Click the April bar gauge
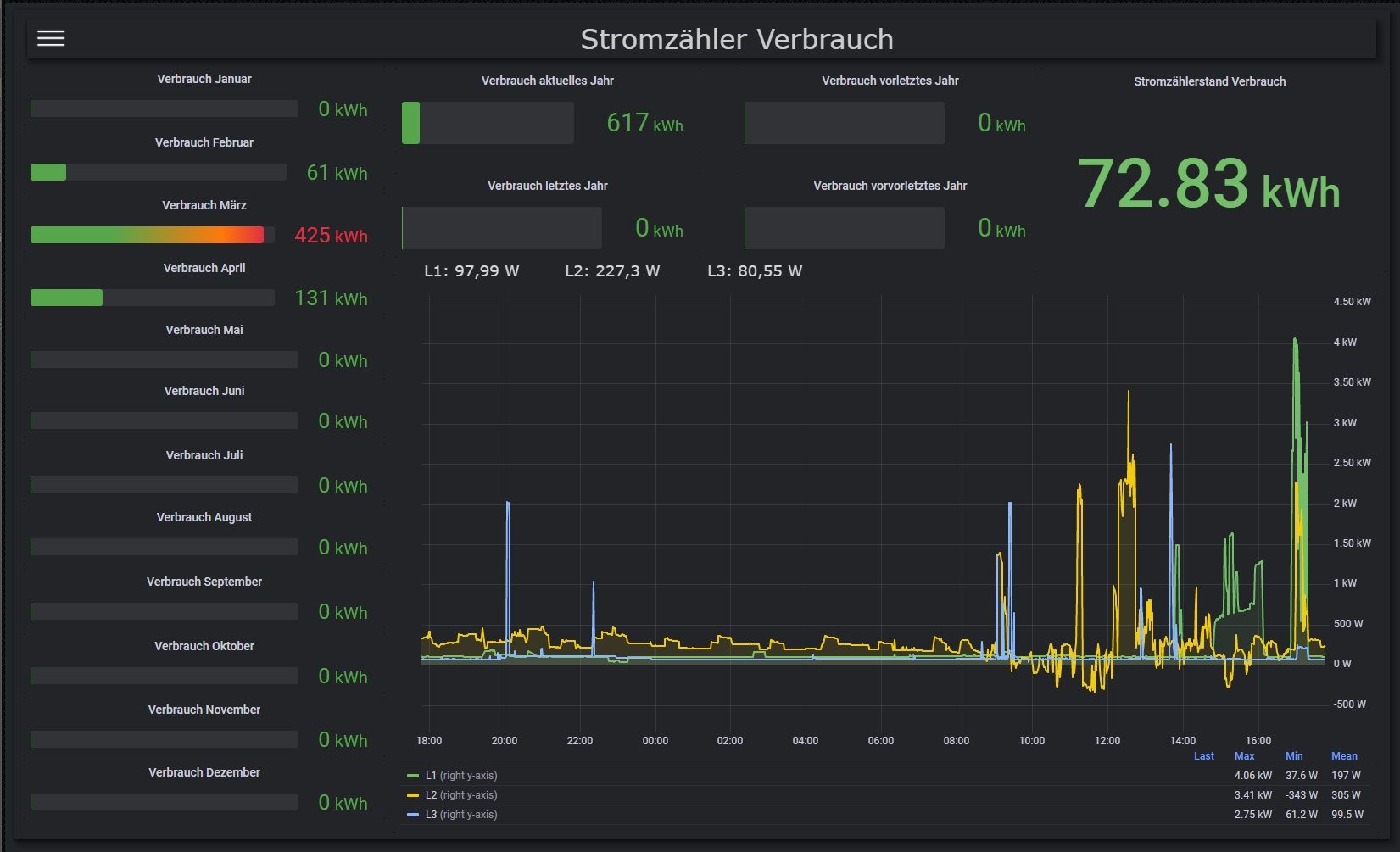1400x852 pixels. click(153, 298)
